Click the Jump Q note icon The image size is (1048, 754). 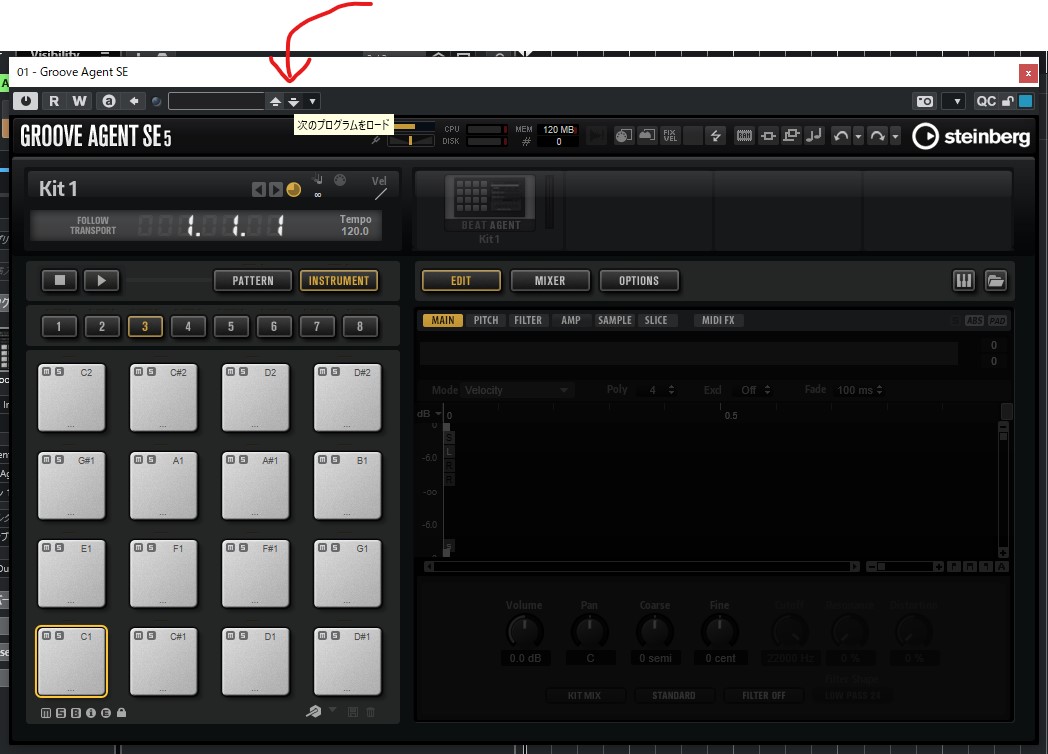click(814, 136)
